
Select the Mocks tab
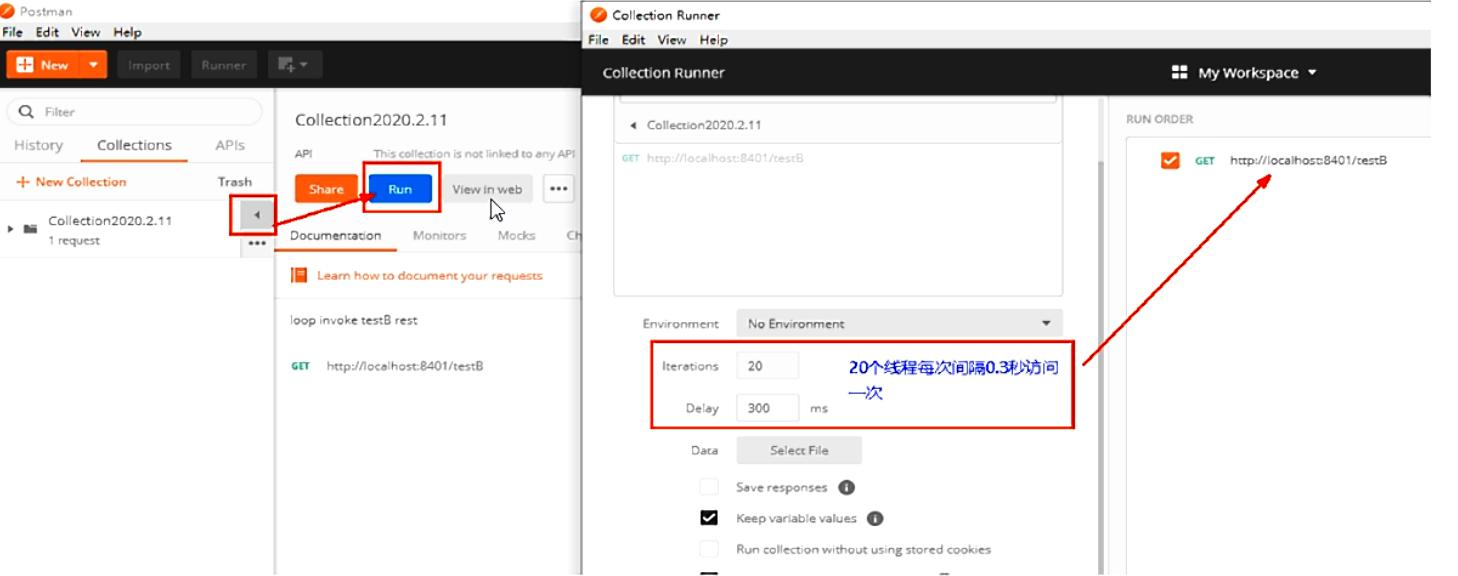pos(516,236)
